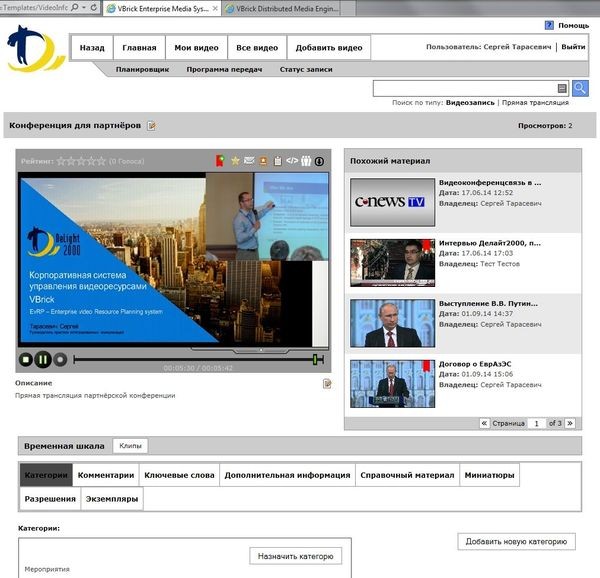The width and height of the screenshot is (600, 578).
Task: Open Все видео section
Action: pyautogui.click(x=257, y=48)
